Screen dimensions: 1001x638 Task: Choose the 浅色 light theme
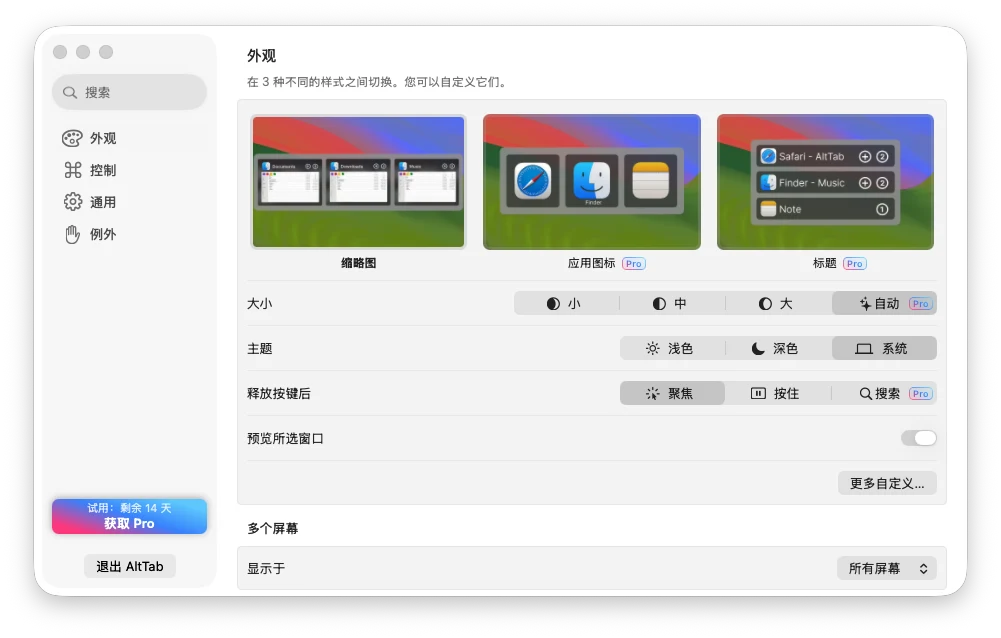672,348
